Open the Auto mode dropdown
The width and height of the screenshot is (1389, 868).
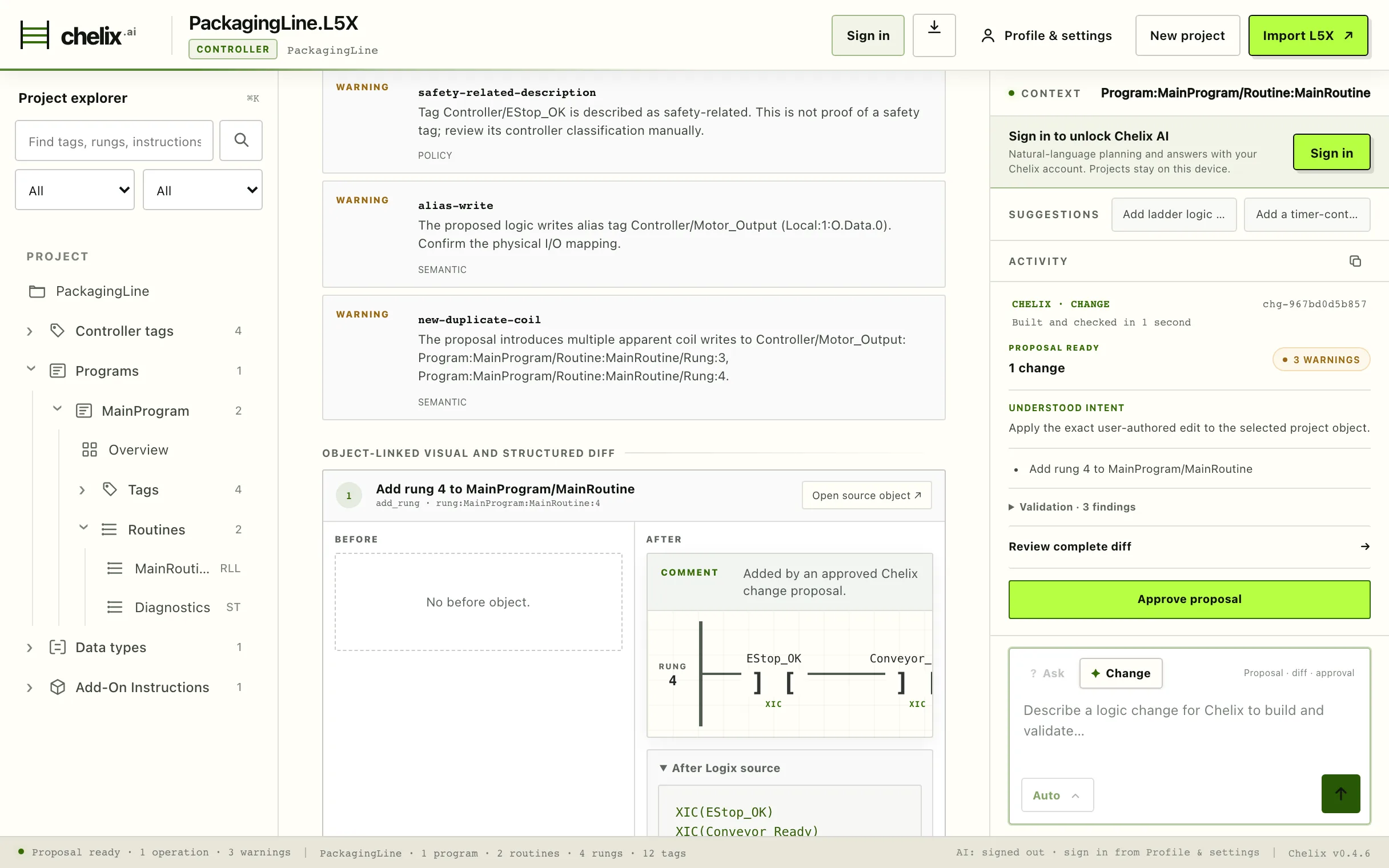[1057, 795]
